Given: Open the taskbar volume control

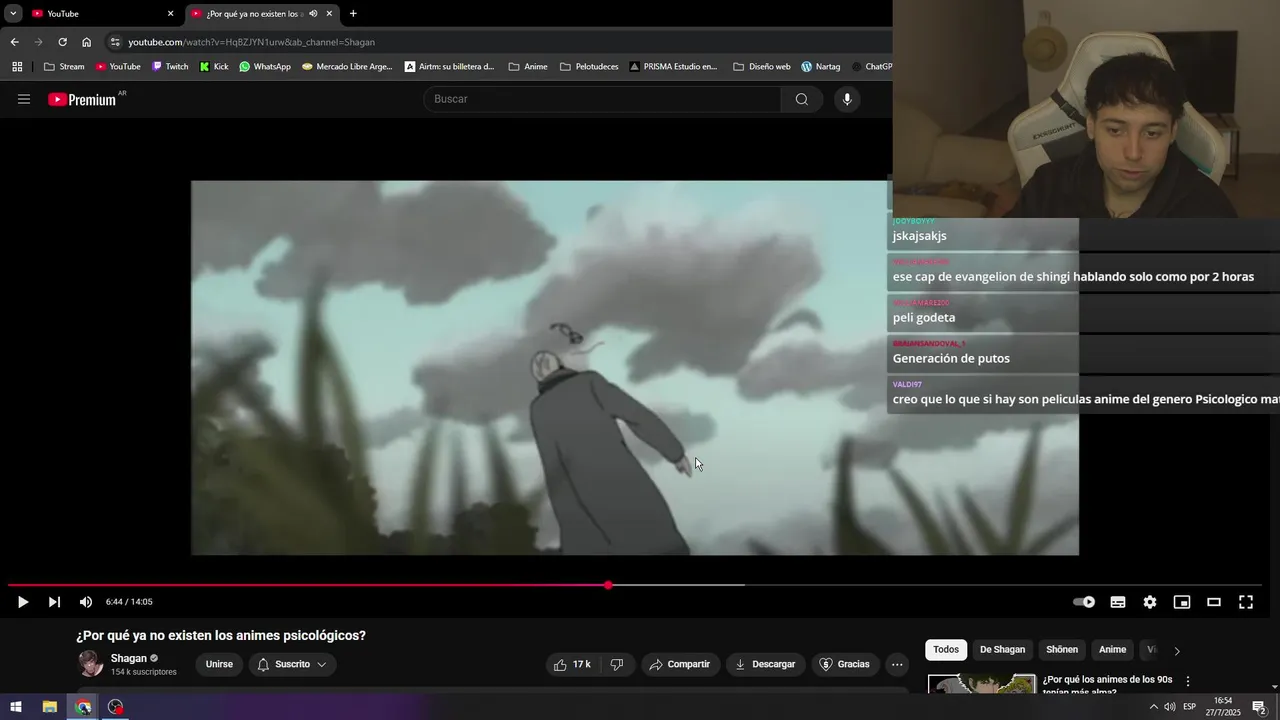Looking at the screenshot, I should [x=1169, y=707].
